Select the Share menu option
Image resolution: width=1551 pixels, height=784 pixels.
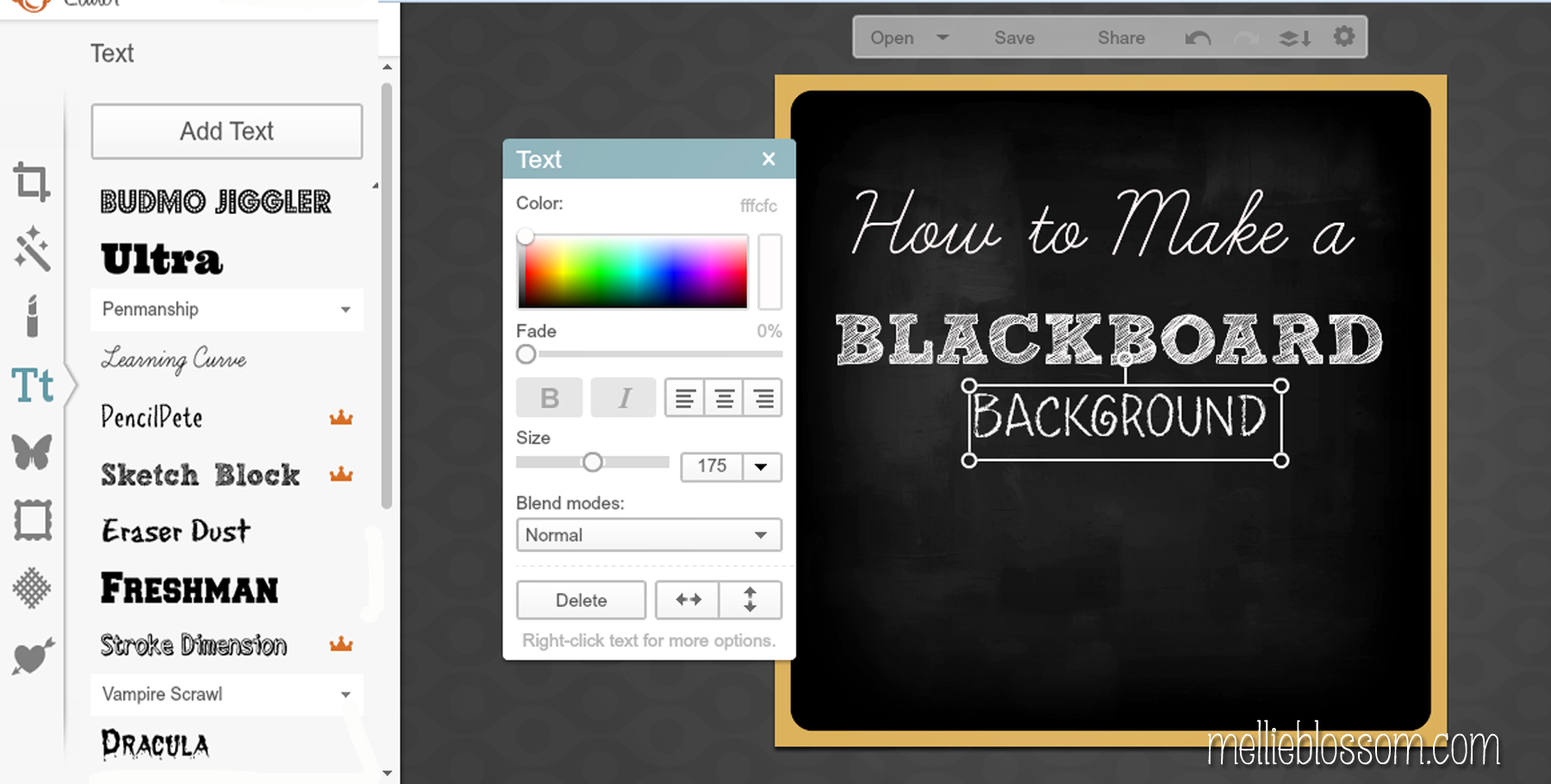coord(1120,37)
